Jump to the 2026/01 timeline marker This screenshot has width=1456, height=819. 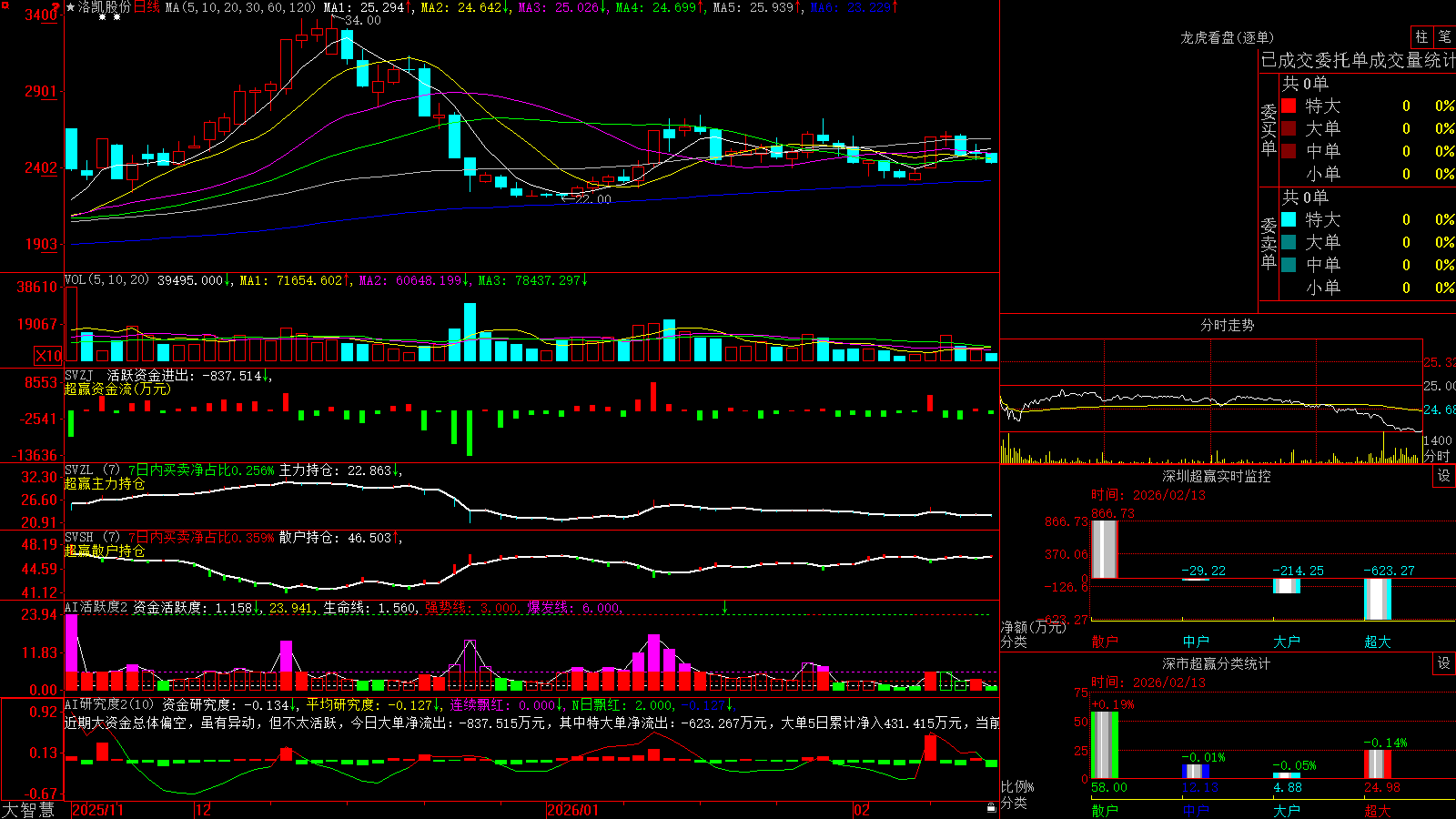point(572,810)
